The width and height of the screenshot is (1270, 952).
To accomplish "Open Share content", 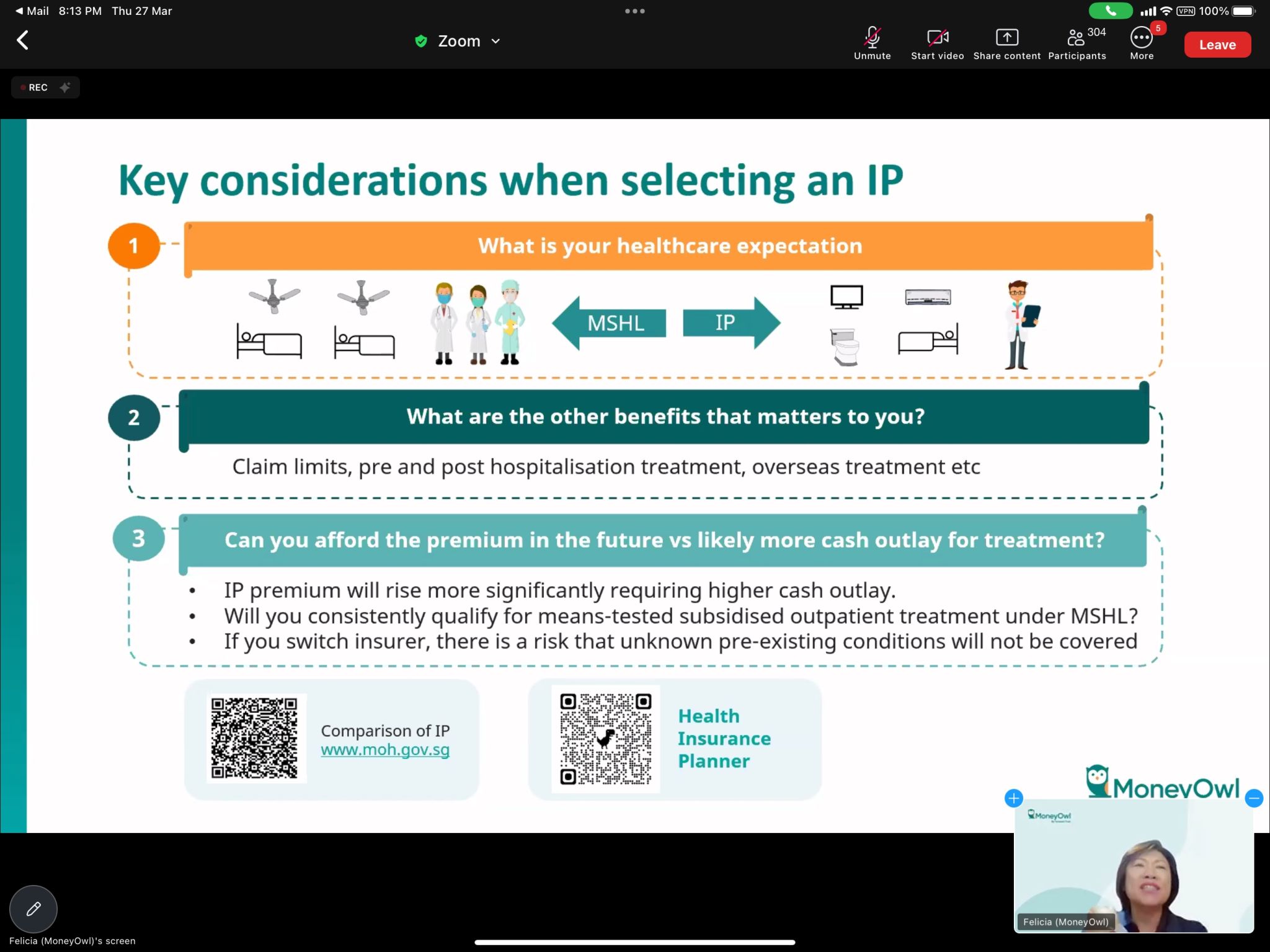I will 1007,43.
